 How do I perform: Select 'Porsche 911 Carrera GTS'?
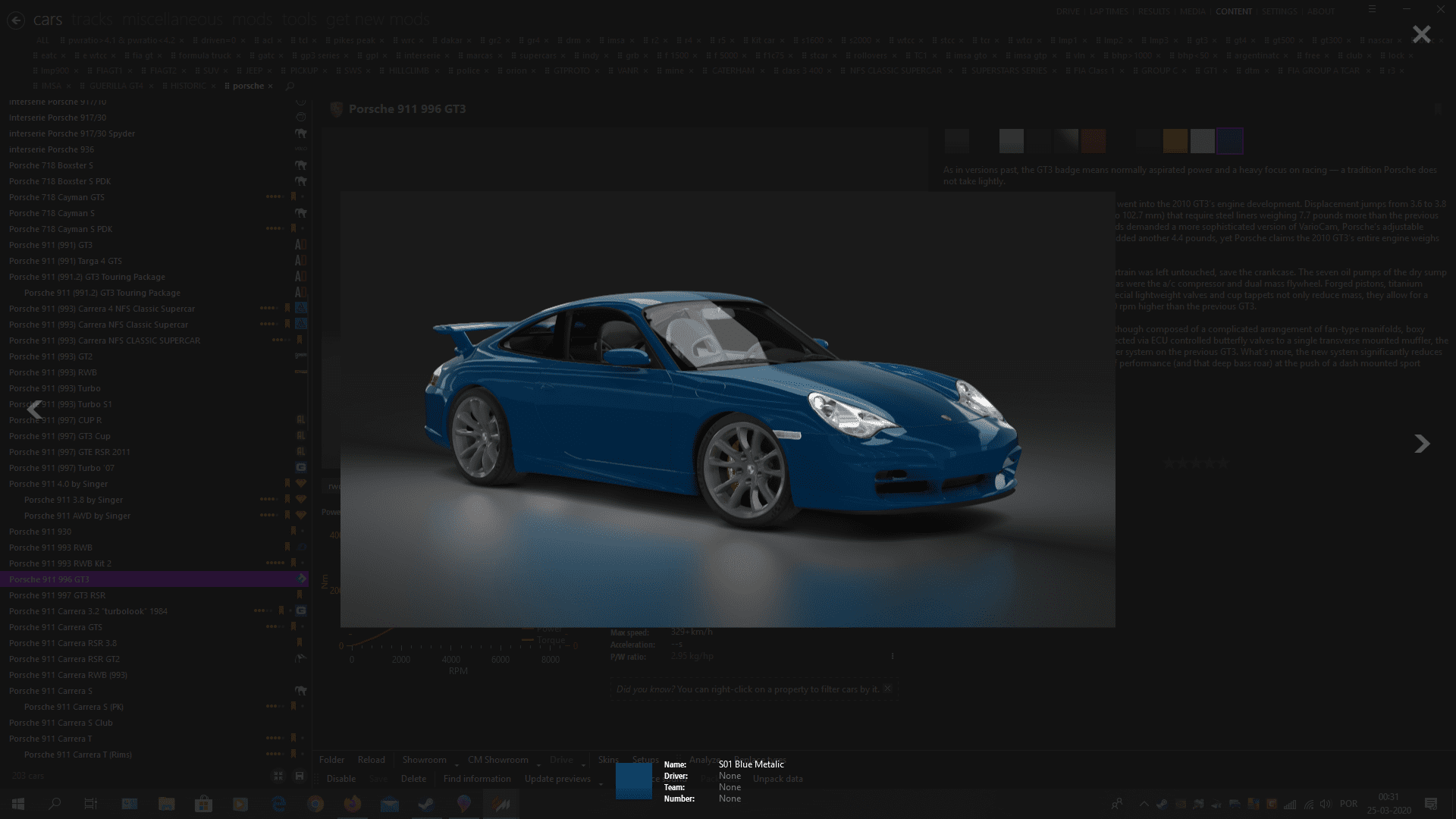154,627
